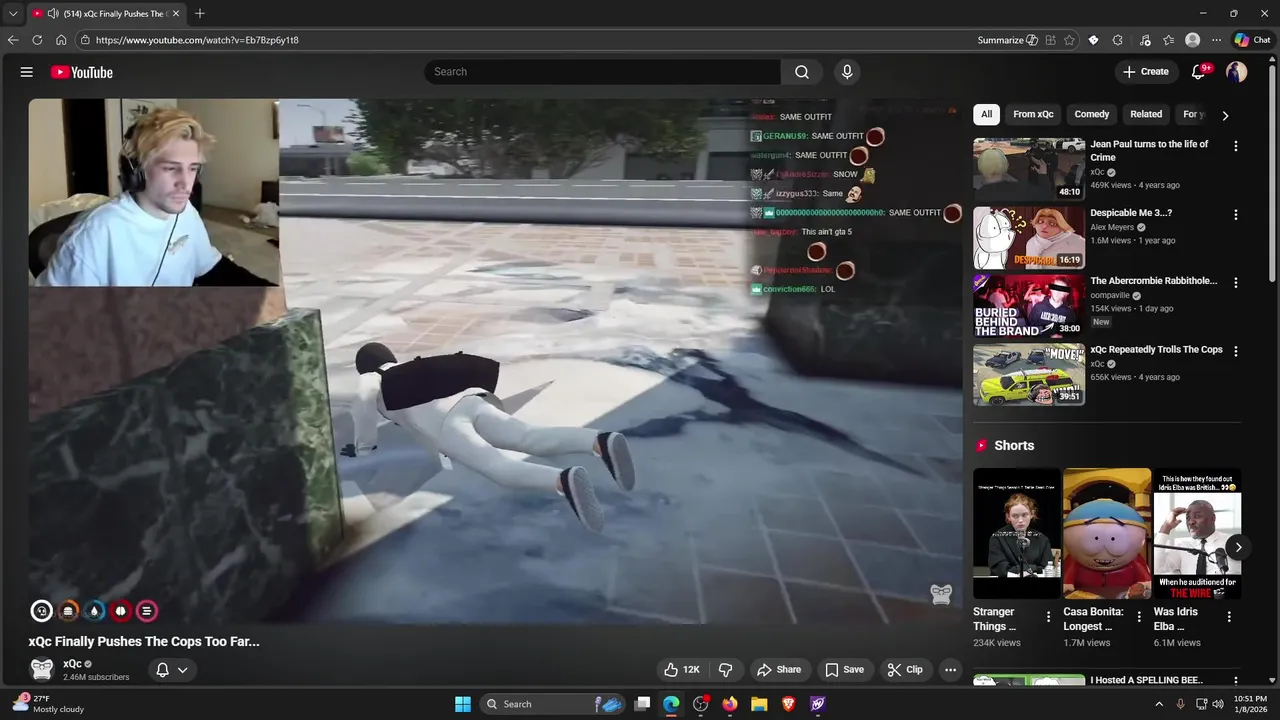Select the Related filter chip
This screenshot has height=720, width=1280.
click(x=1146, y=114)
